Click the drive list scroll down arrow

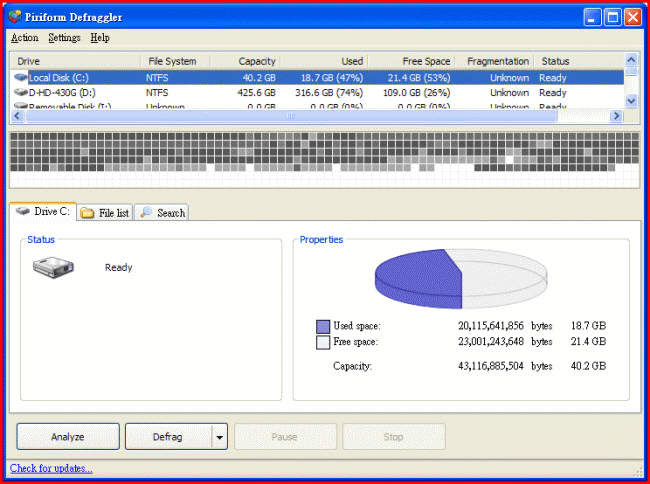(x=631, y=101)
